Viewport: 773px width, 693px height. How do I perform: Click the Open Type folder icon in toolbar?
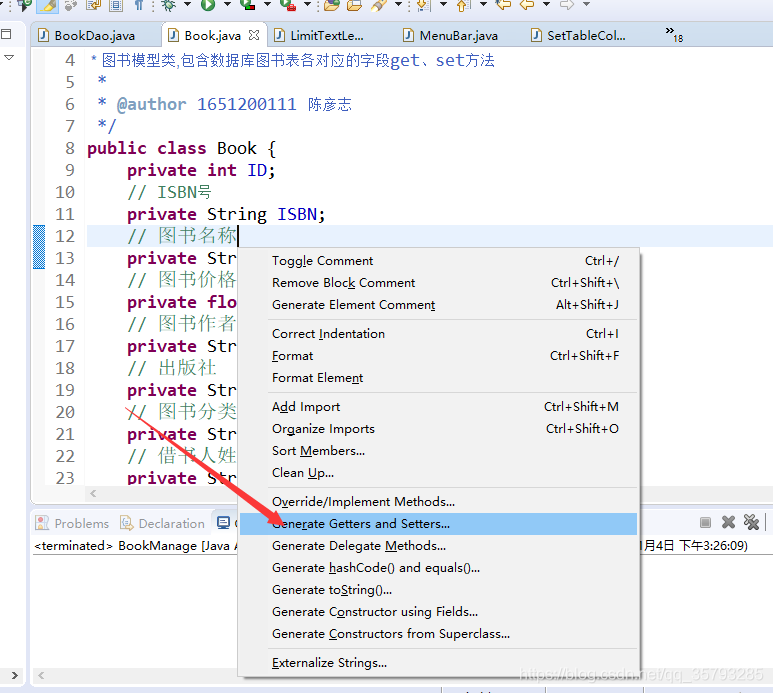[x=331, y=5]
